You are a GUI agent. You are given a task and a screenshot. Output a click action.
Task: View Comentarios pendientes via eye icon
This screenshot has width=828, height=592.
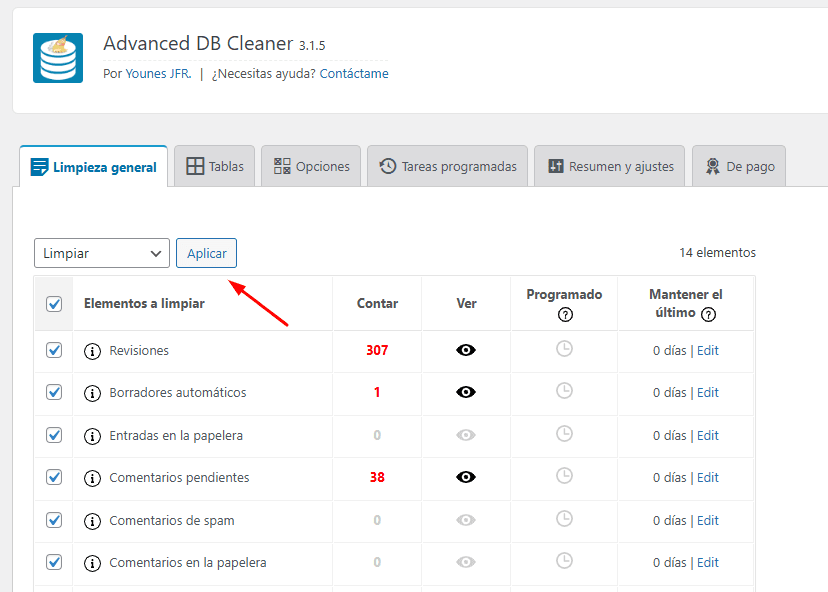coord(466,477)
